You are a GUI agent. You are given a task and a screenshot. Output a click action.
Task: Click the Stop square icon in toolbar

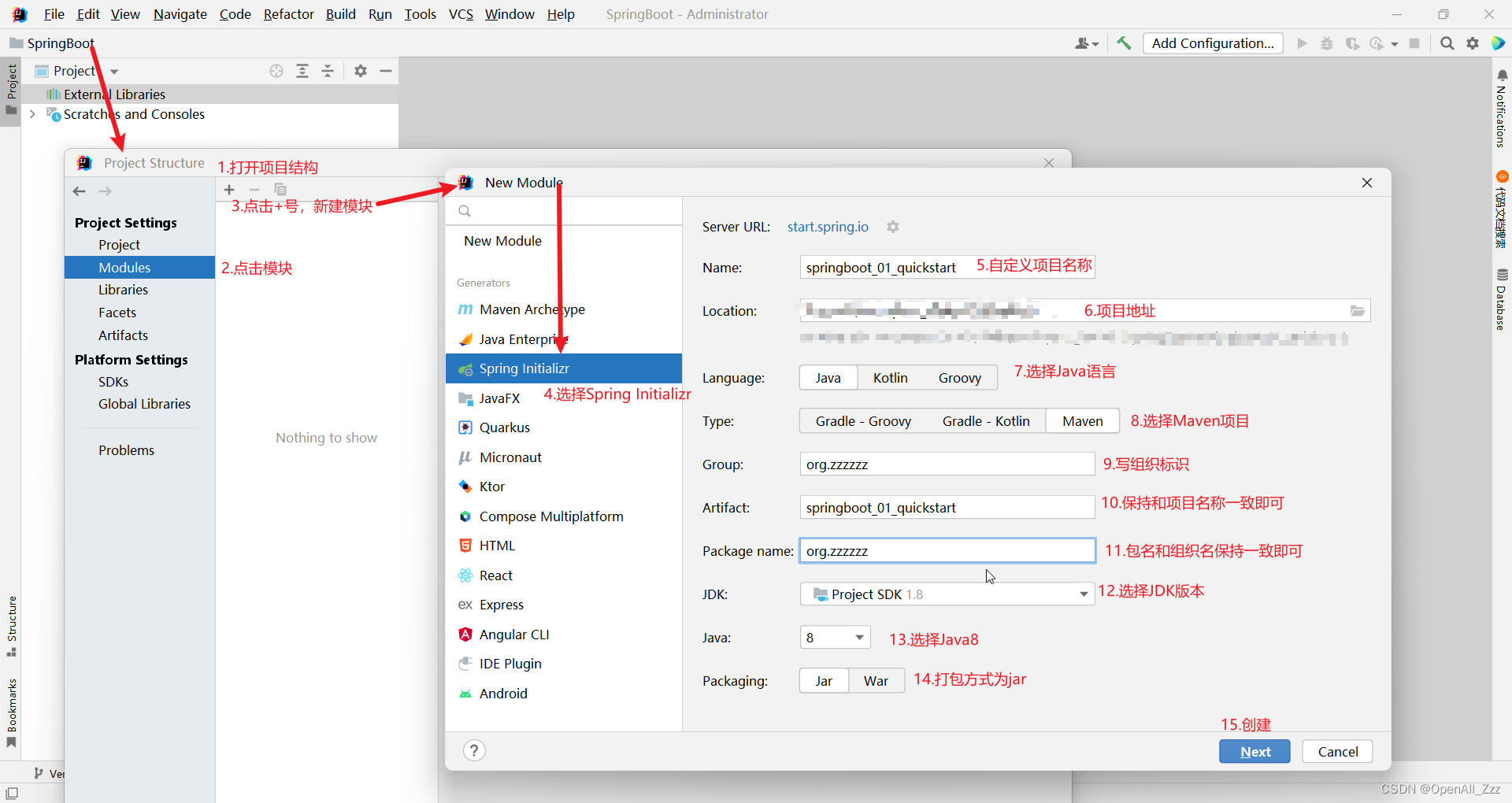1414,43
